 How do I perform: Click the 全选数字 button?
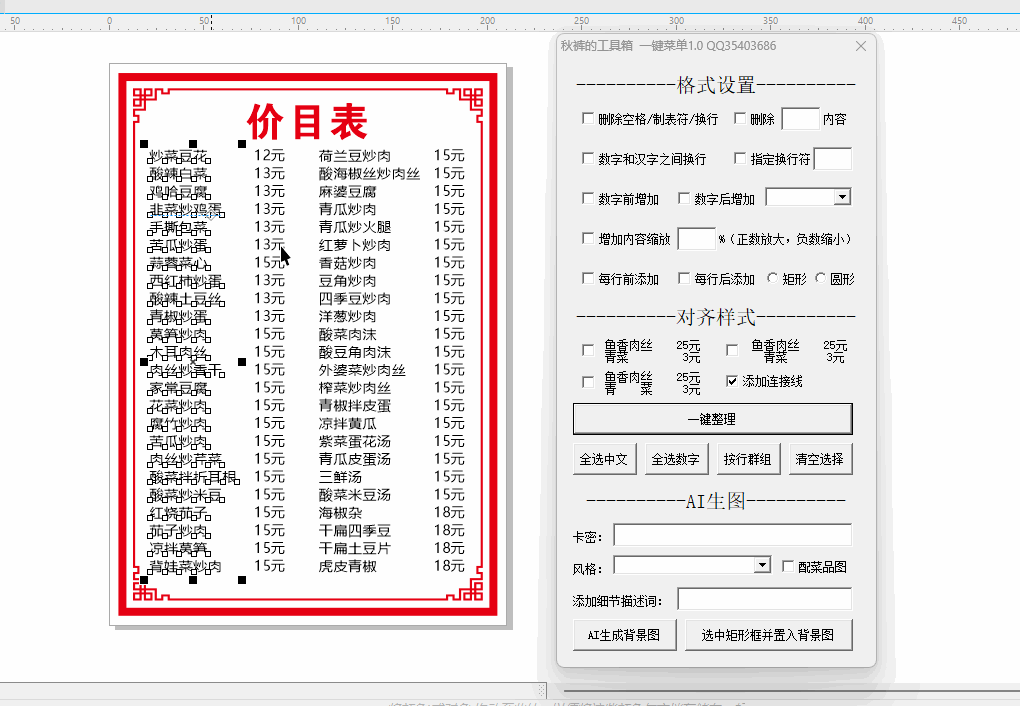(675, 460)
